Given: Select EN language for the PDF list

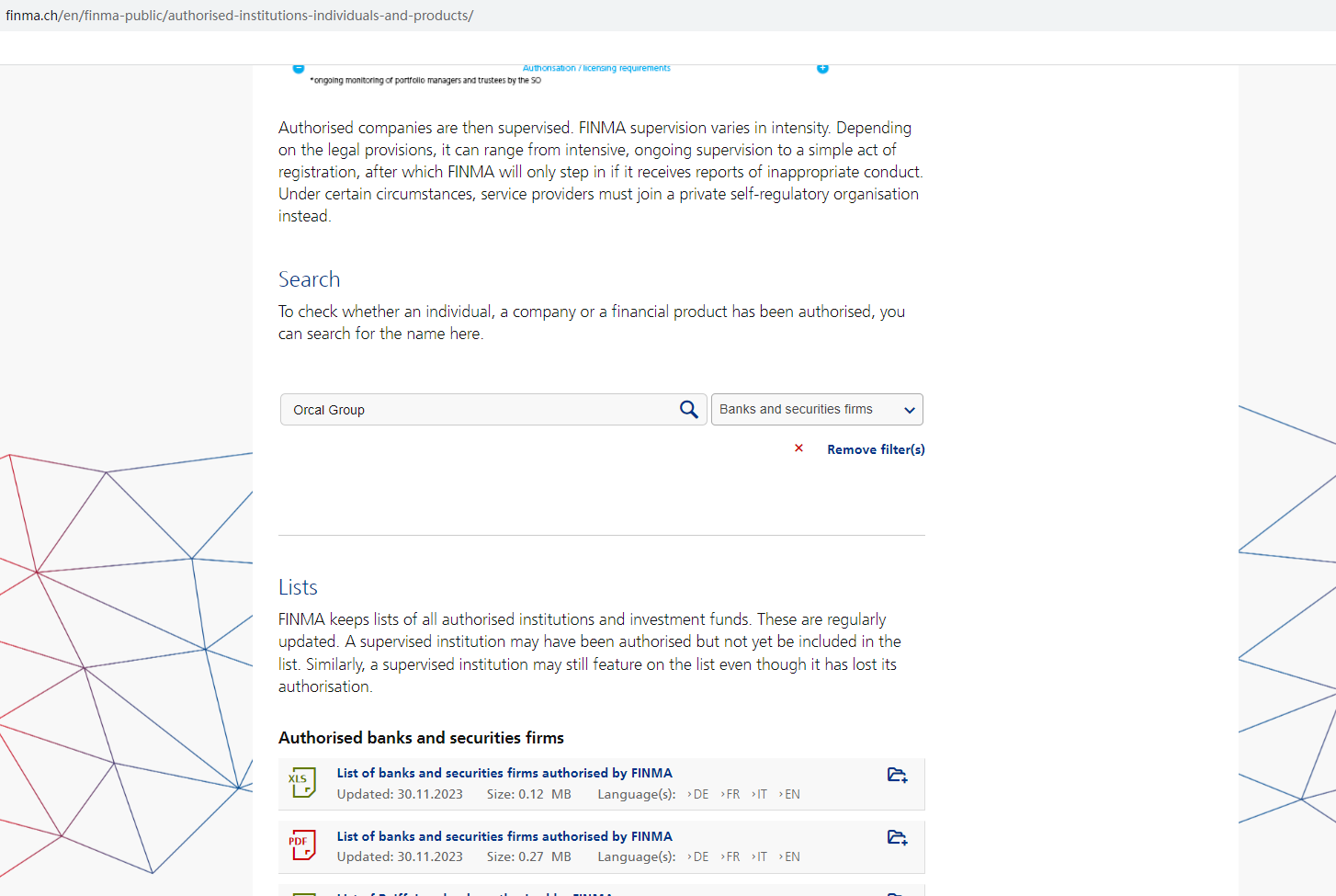Looking at the screenshot, I should point(791,857).
